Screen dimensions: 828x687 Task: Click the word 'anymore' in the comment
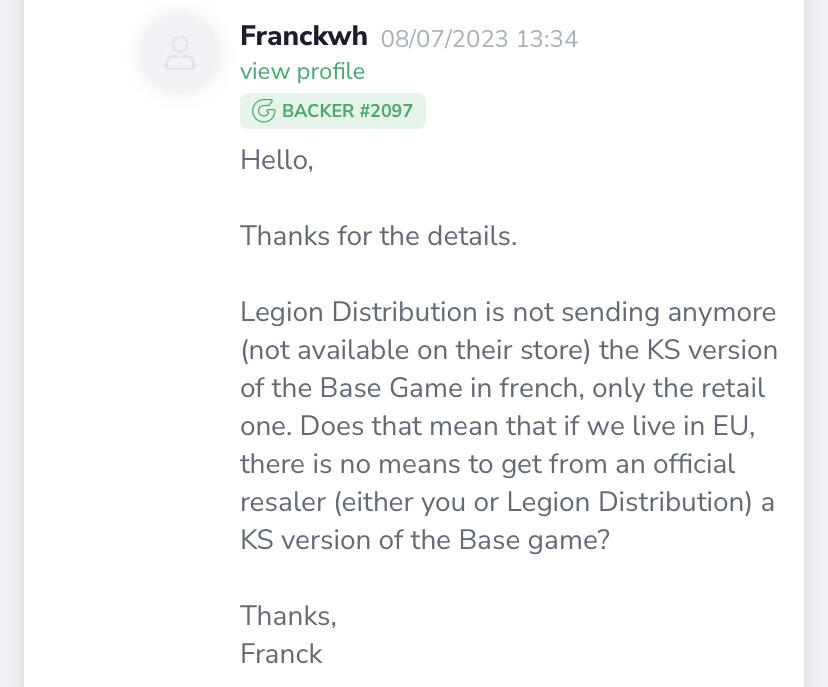click(x=722, y=314)
